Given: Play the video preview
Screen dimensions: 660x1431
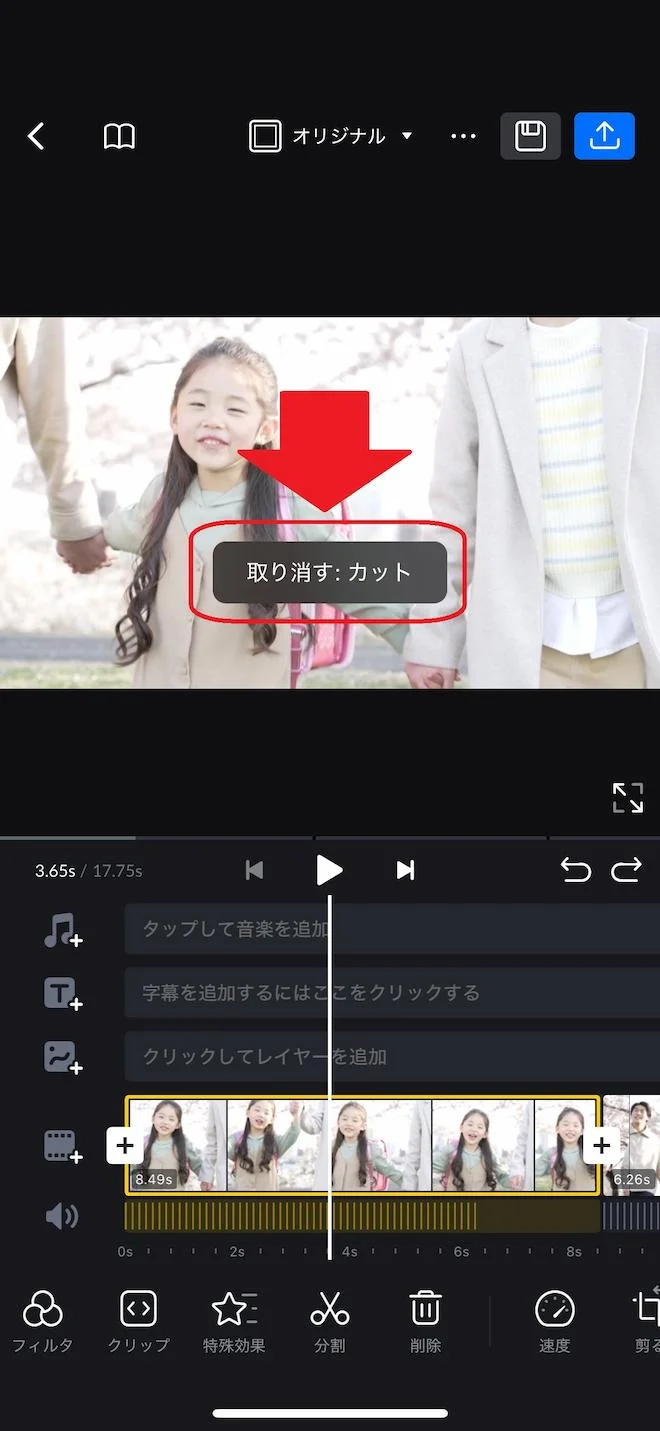Looking at the screenshot, I should [x=329, y=870].
